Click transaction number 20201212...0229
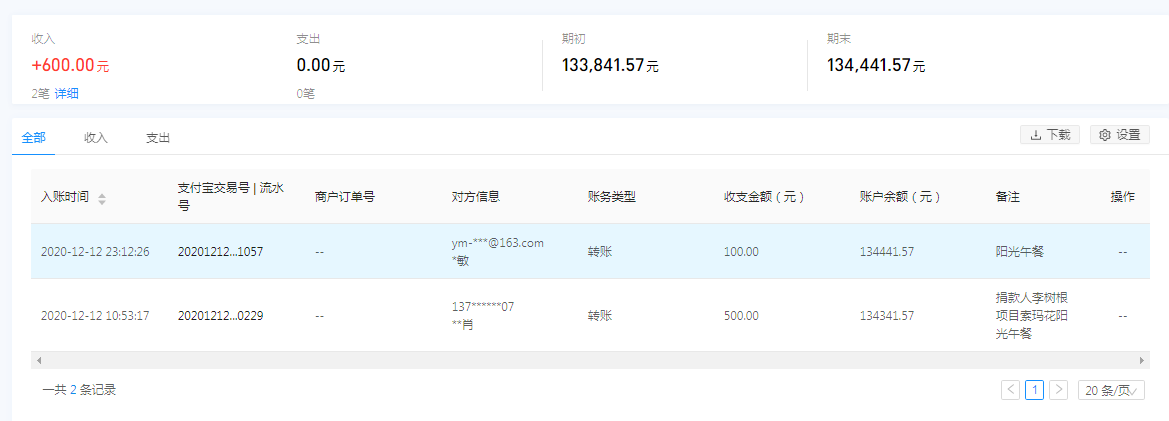Screen dimensions: 1169x421 (x=220, y=316)
